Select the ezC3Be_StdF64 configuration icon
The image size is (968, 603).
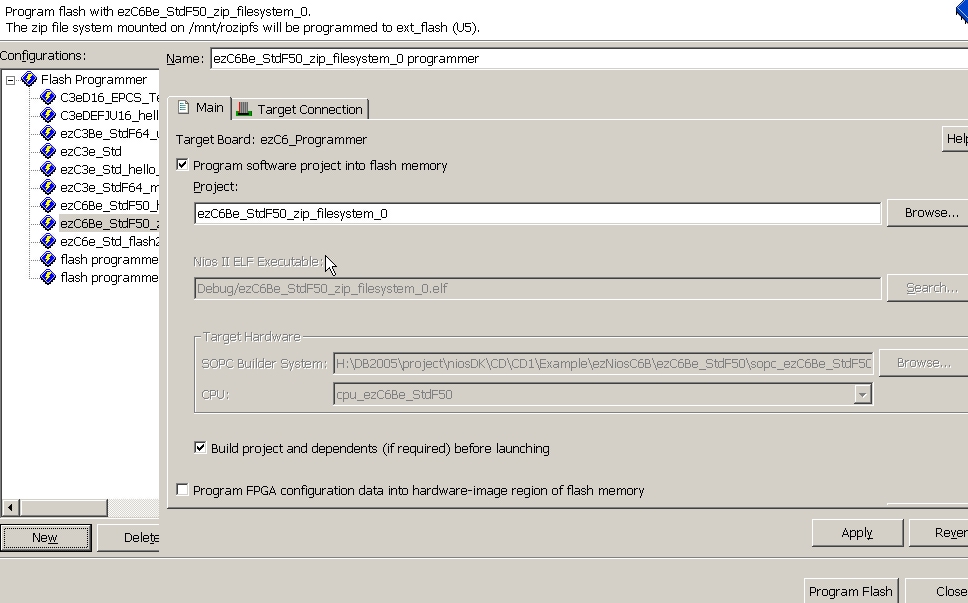point(48,134)
